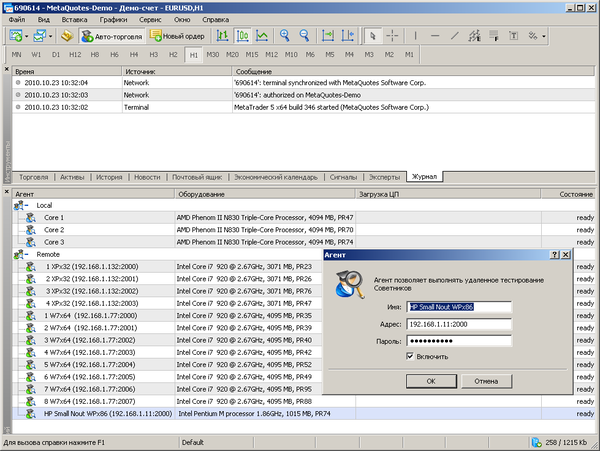Switch chart to line chart icon
The width and height of the screenshot is (600, 451).
point(262,36)
